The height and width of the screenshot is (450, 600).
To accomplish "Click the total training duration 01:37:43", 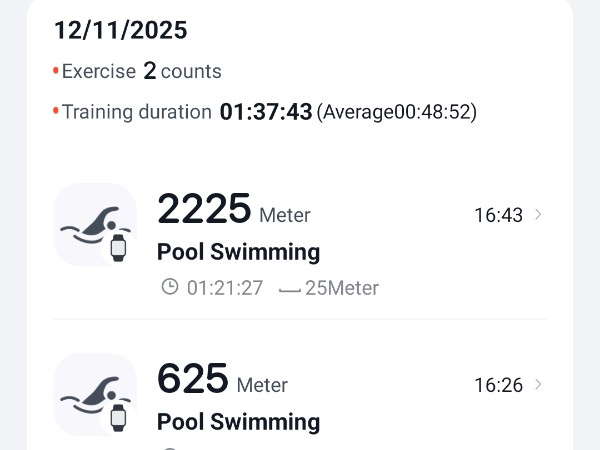I will pyautogui.click(x=266, y=111).
